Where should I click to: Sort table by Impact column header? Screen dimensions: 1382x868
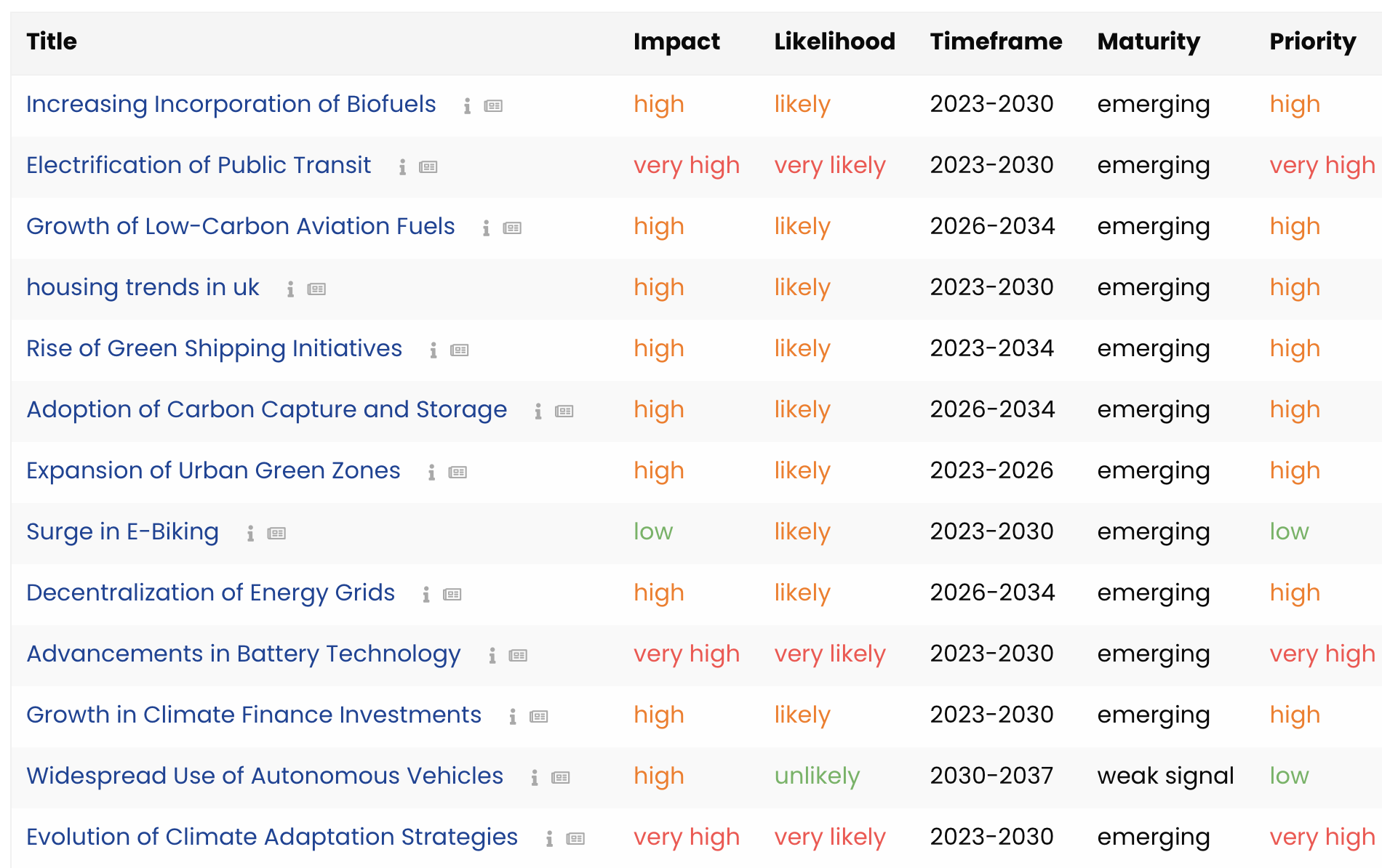676,41
